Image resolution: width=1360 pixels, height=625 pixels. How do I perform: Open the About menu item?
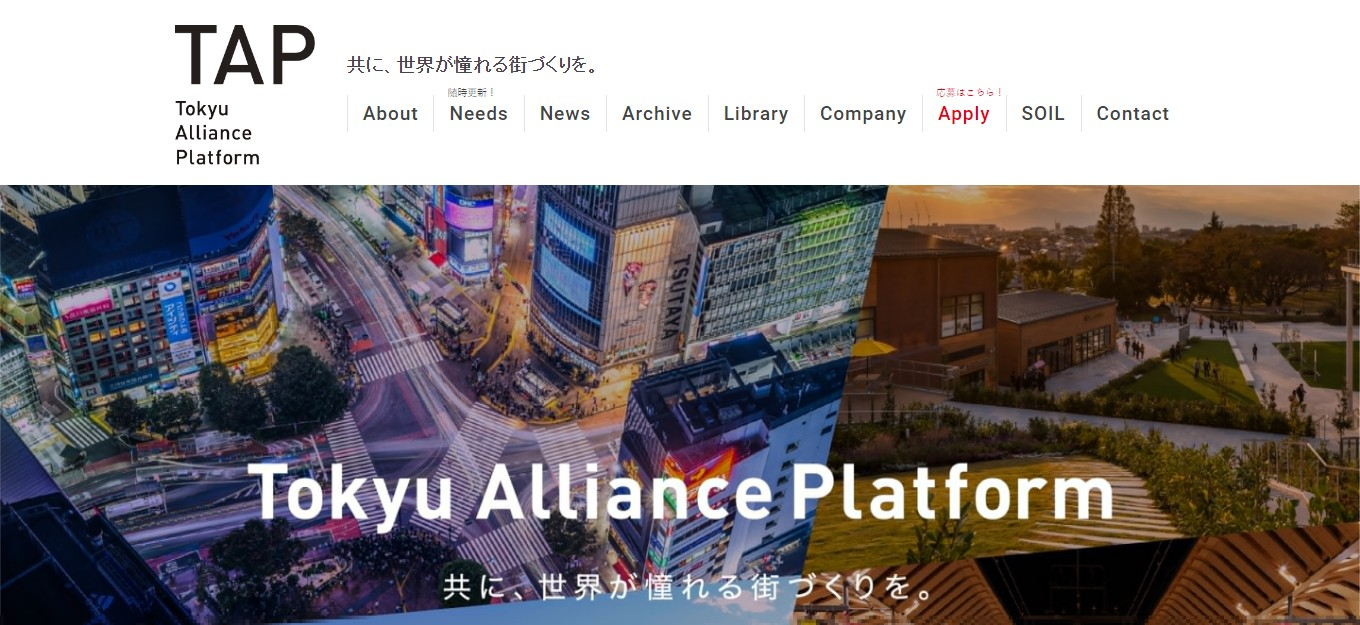tap(390, 114)
